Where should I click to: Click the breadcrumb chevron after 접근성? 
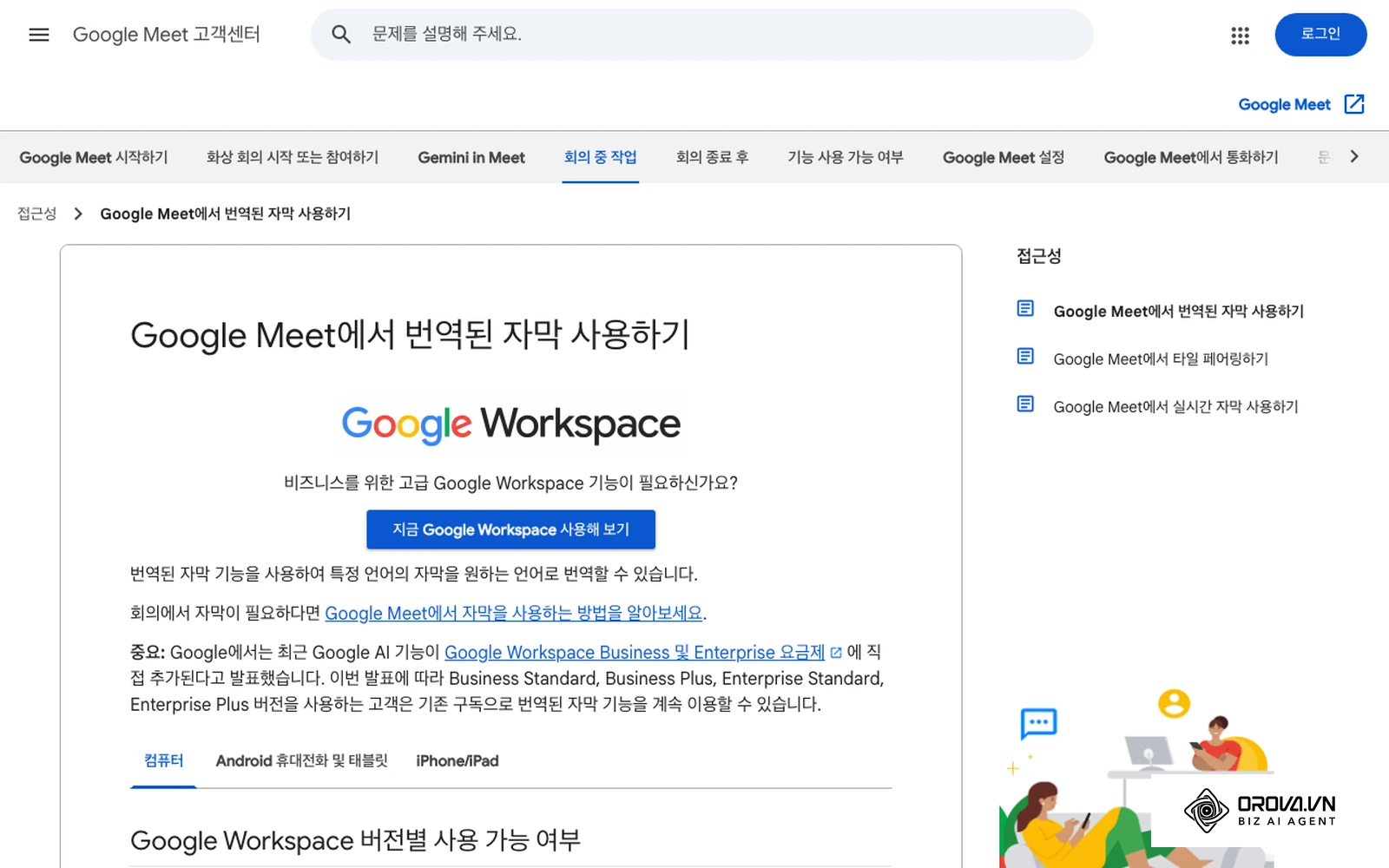point(78,214)
